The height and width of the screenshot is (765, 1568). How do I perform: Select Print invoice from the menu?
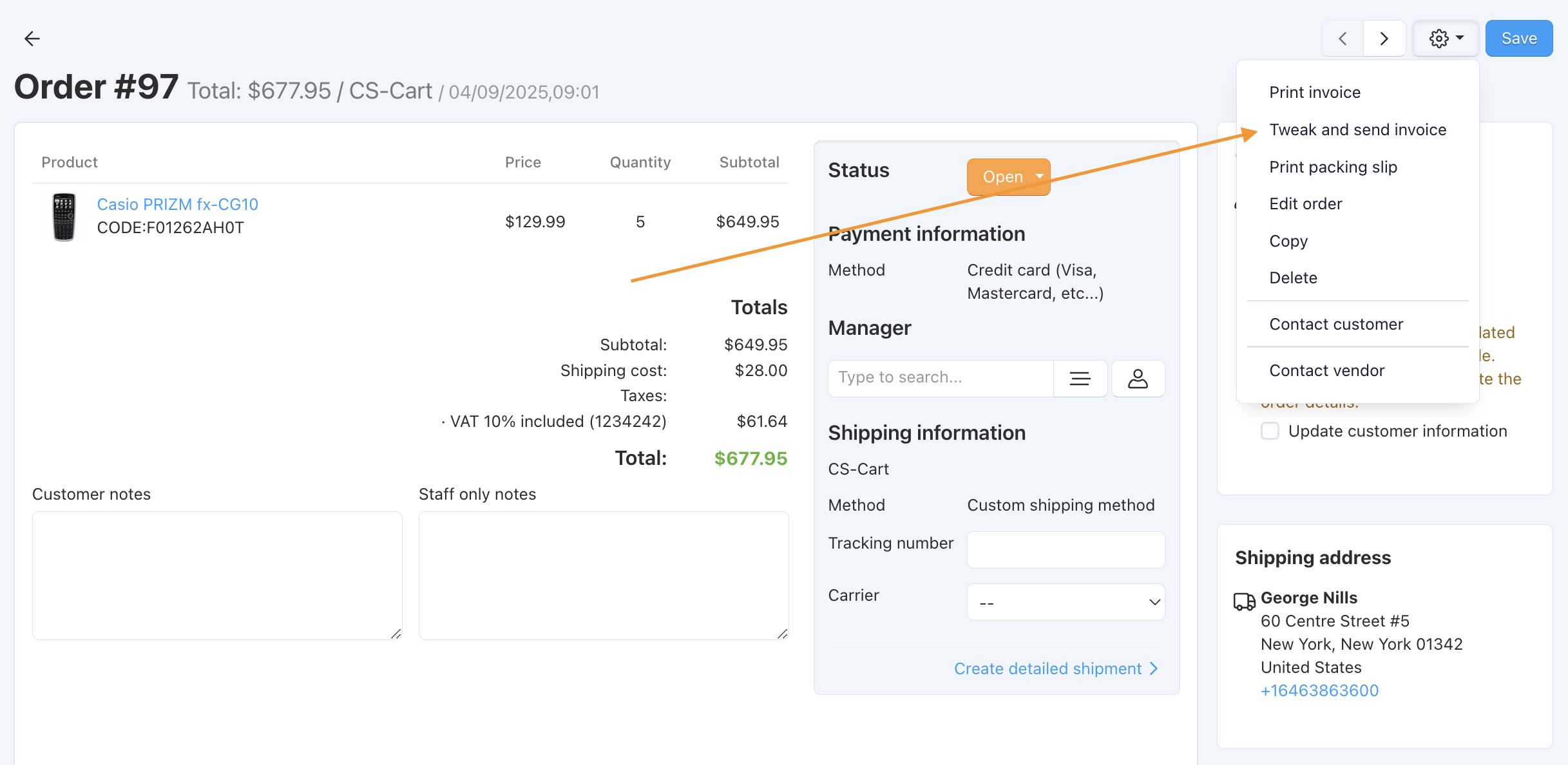click(1315, 92)
